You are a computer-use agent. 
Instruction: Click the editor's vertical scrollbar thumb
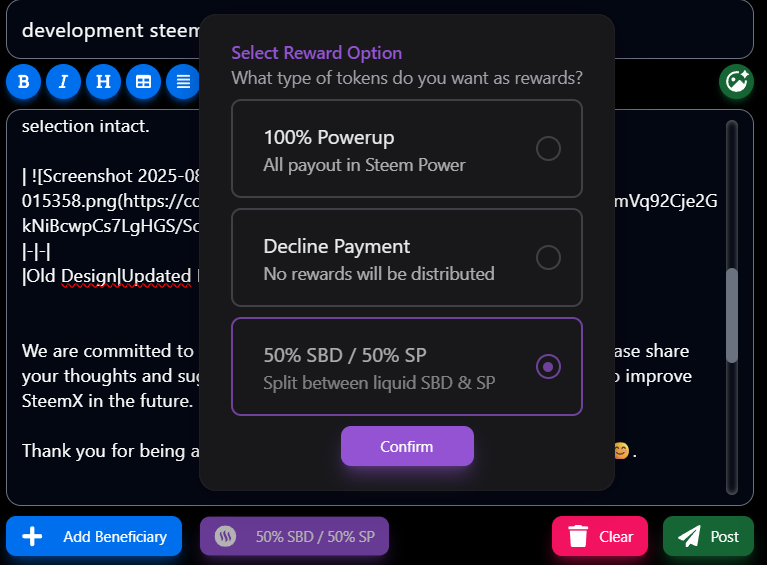tap(732, 316)
